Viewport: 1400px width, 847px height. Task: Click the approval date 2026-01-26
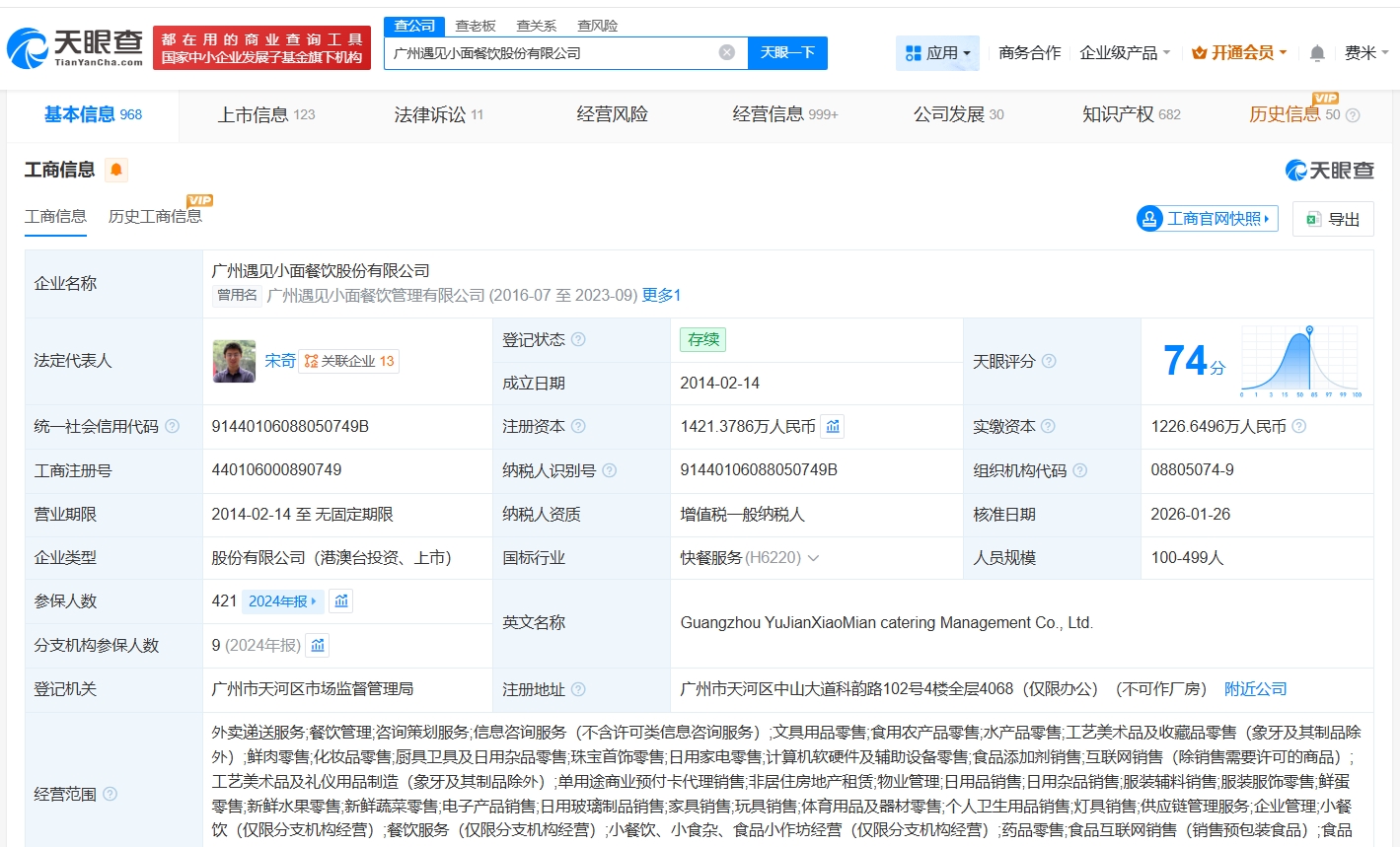point(1190,514)
